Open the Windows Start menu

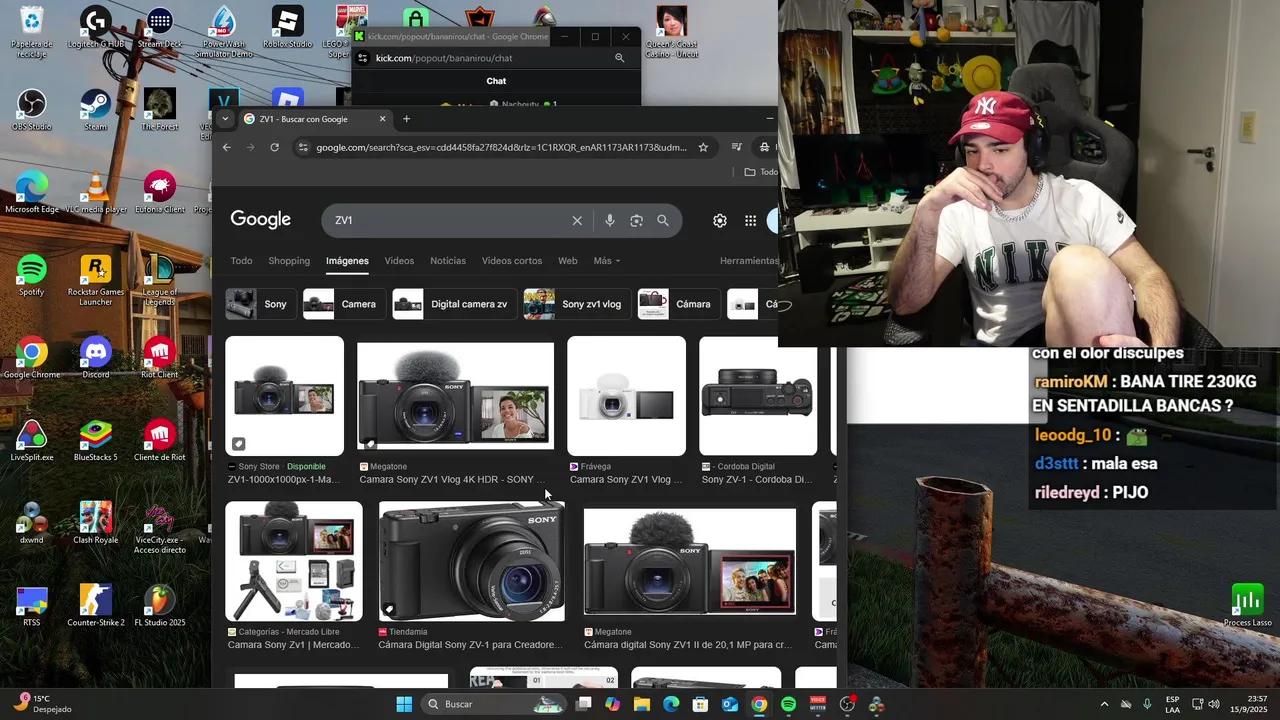[404, 704]
